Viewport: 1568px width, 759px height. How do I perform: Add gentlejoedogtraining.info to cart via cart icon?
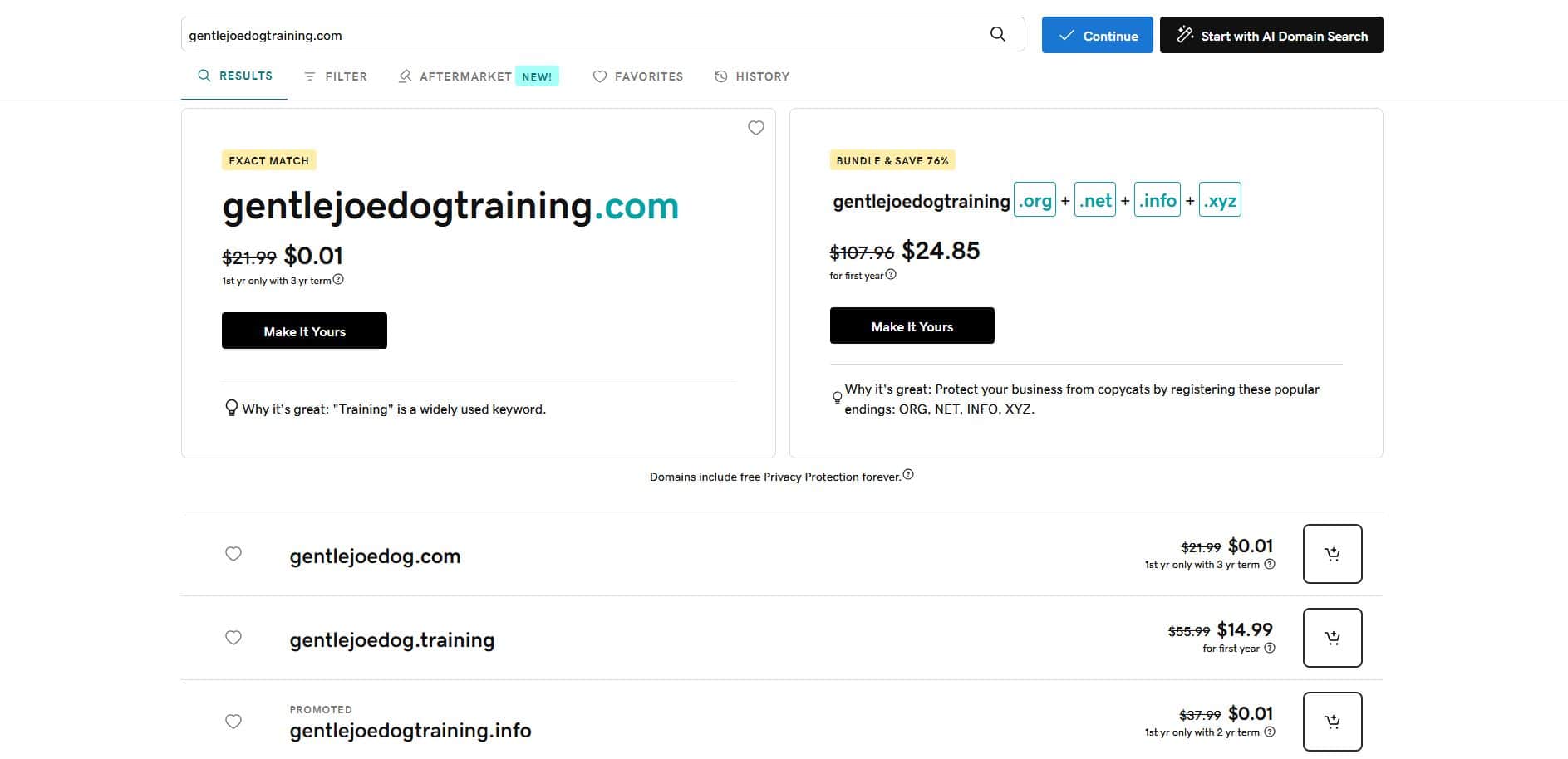(x=1332, y=721)
